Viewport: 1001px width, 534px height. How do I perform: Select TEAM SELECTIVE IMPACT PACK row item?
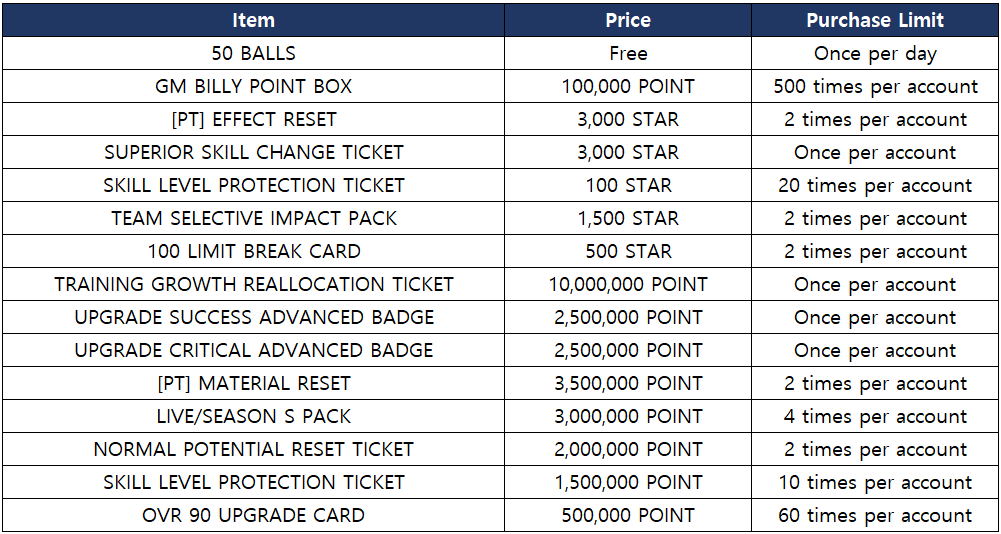coord(253,218)
